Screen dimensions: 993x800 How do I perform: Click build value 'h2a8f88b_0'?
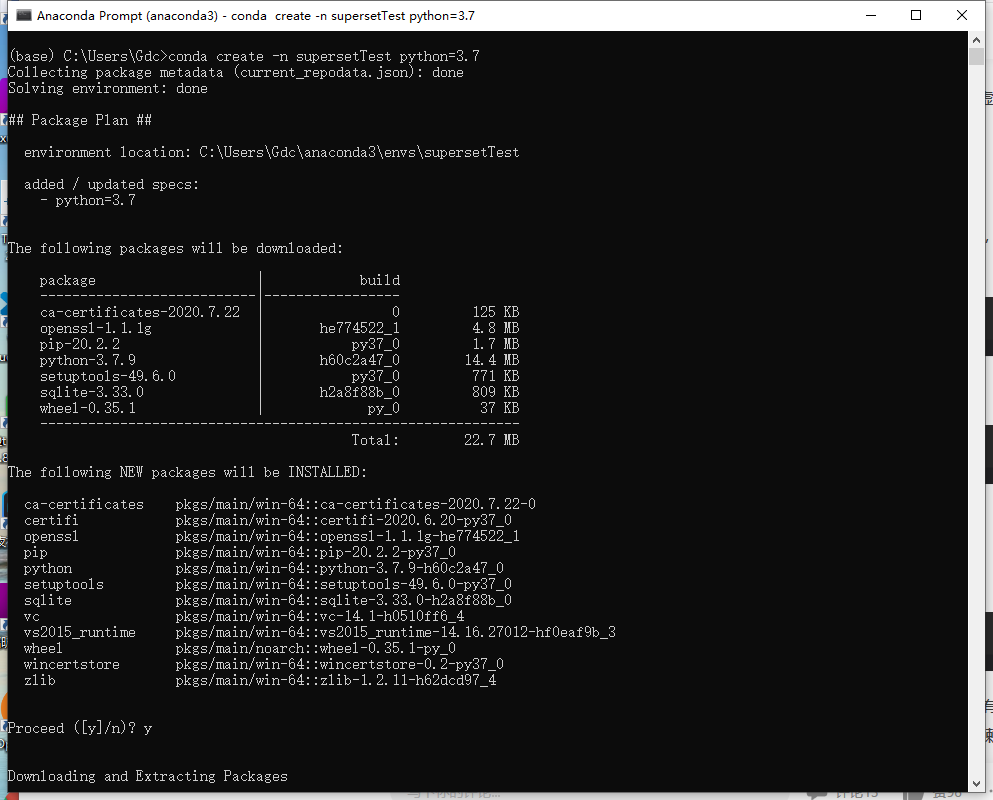(359, 392)
